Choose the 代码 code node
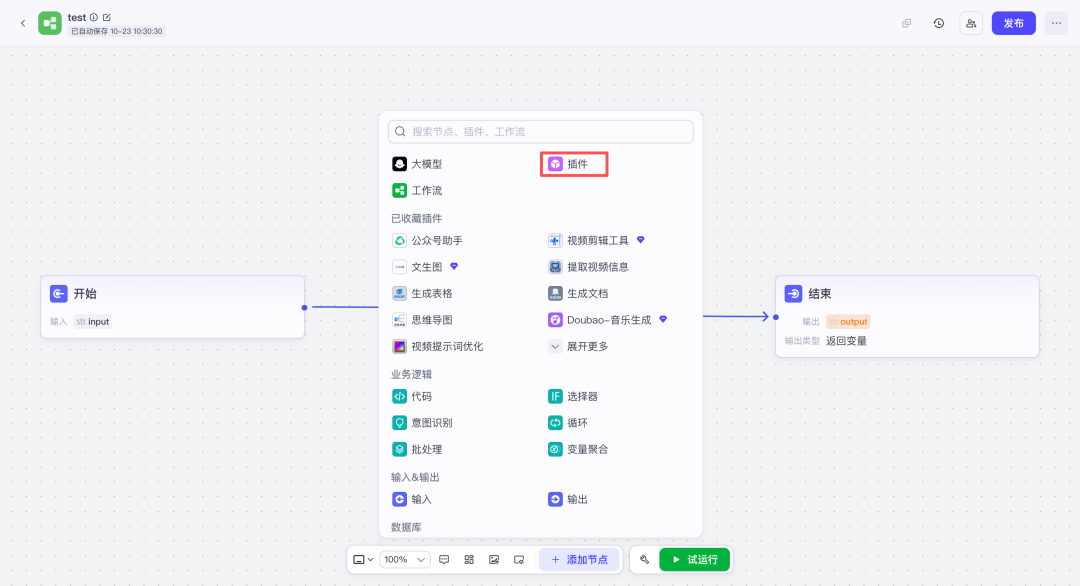Image resolution: width=1080 pixels, height=586 pixels. point(412,397)
